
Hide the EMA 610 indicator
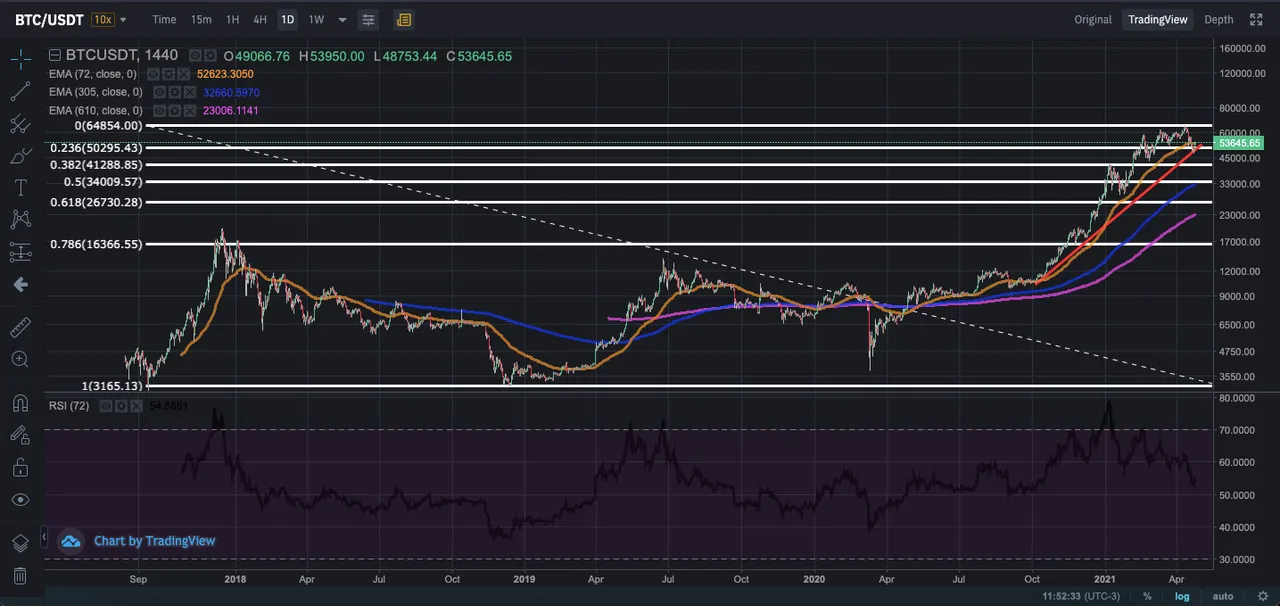click(x=160, y=110)
